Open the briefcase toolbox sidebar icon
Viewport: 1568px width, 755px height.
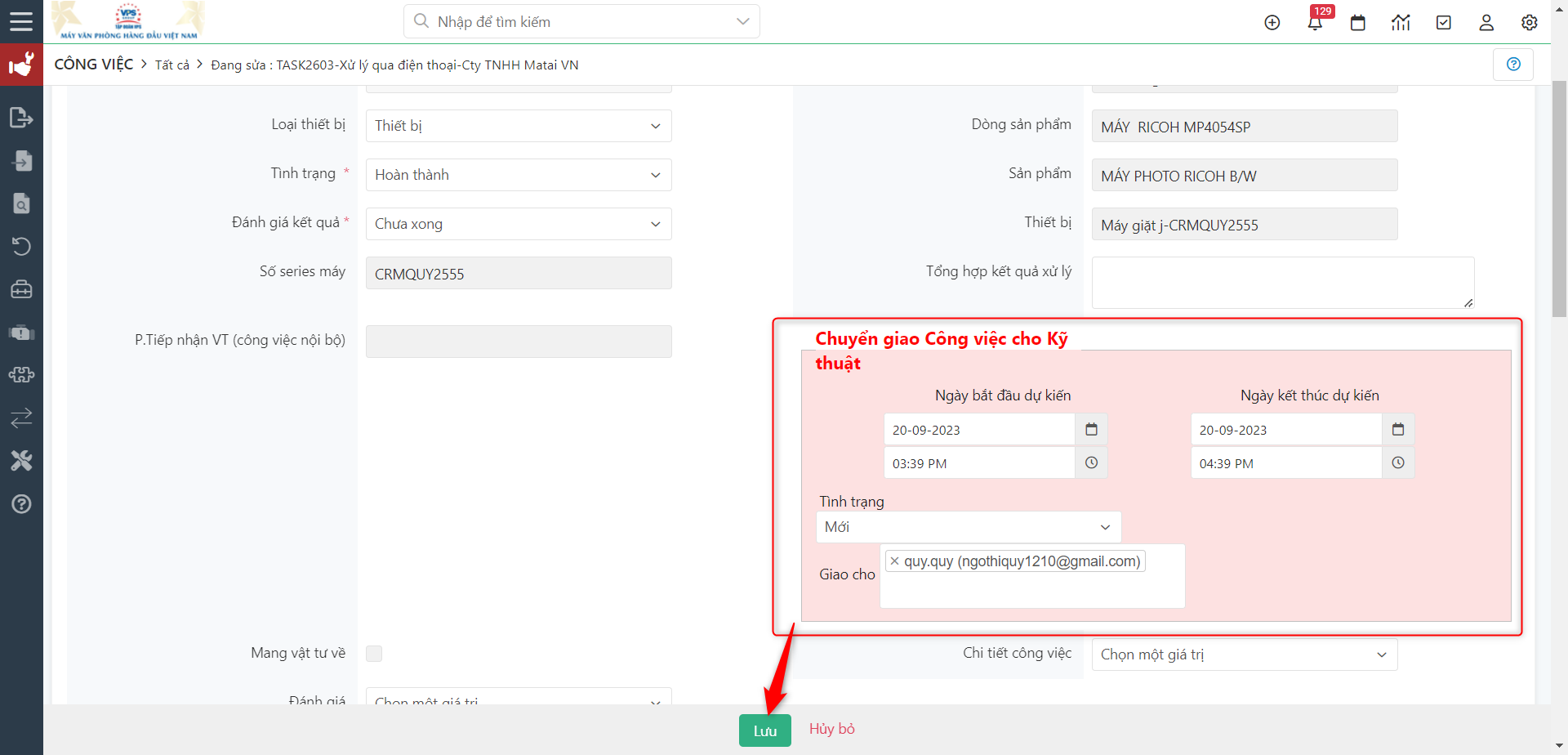(x=21, y=289)
